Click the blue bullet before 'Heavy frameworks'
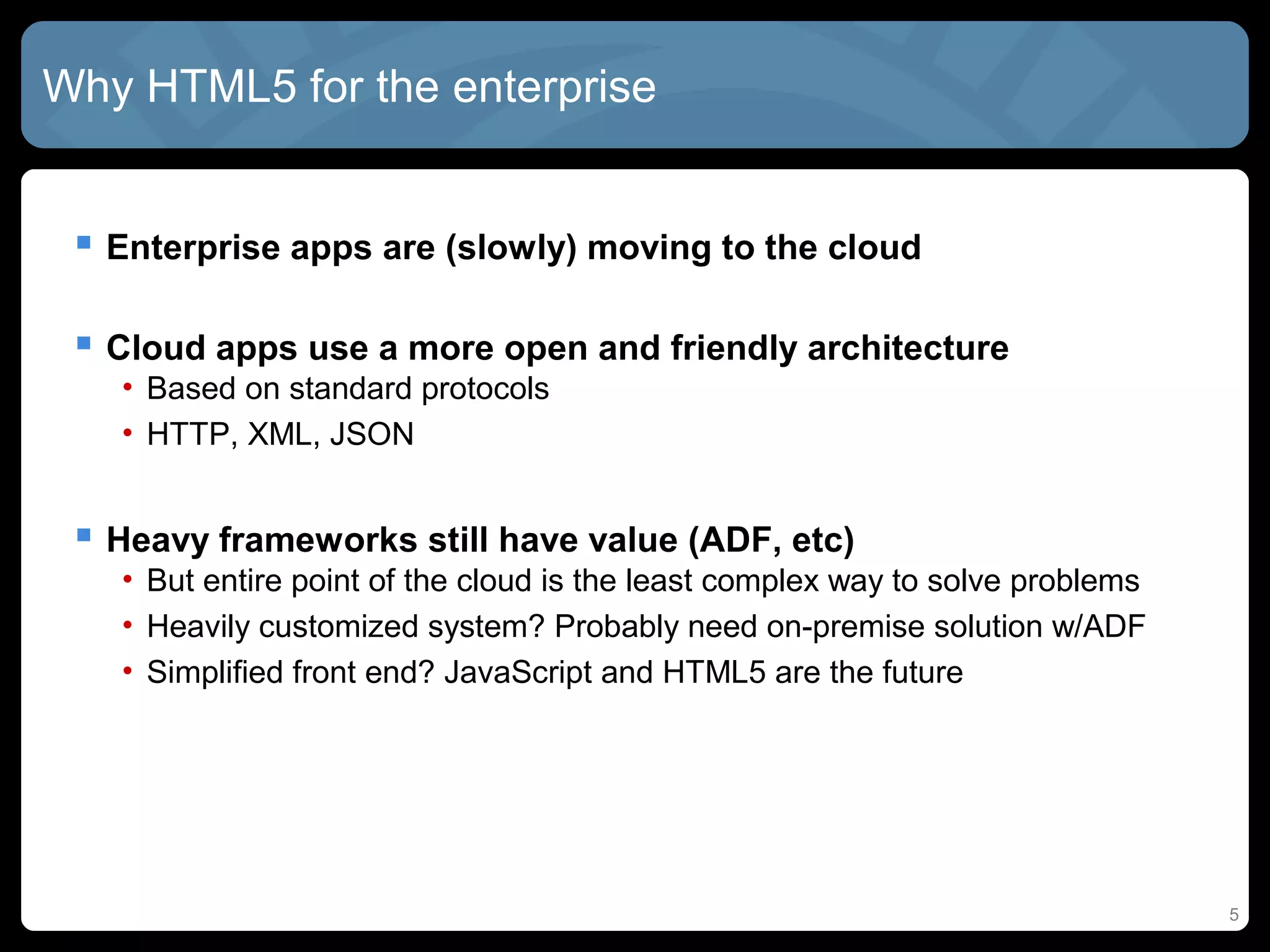This screenshot has width=1270, height=952. coord(84,534)
